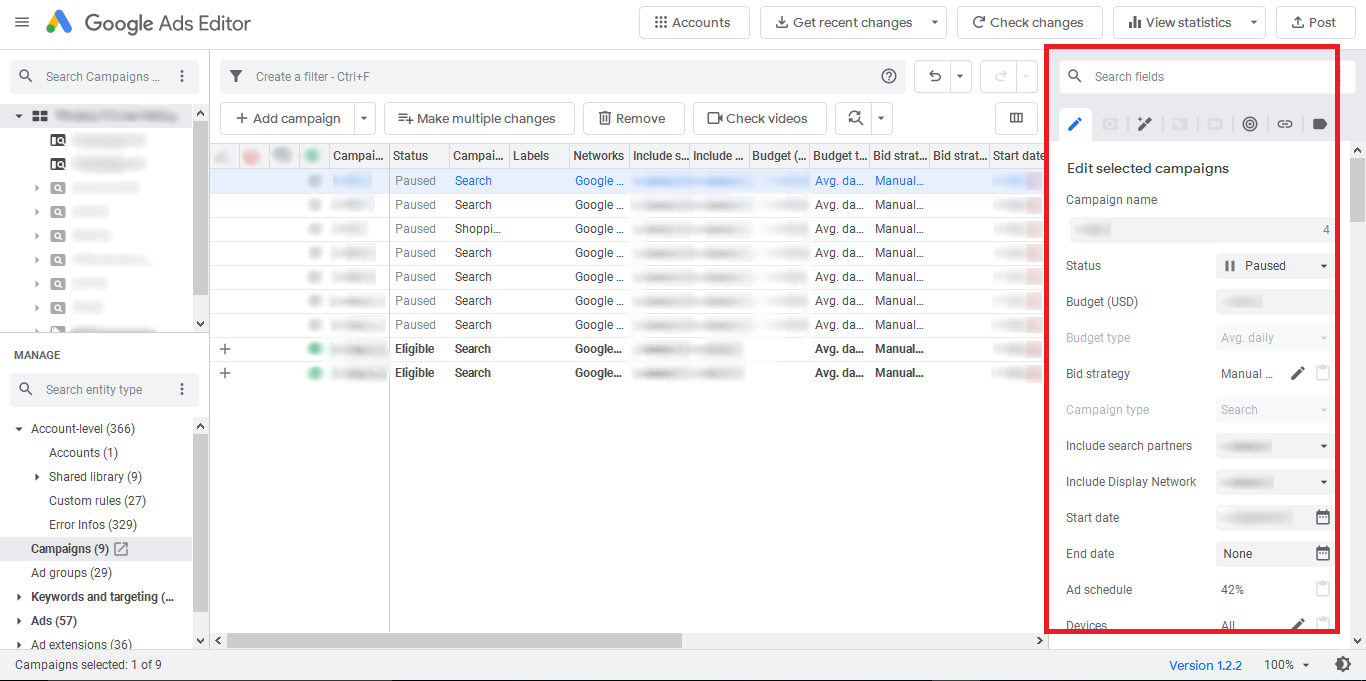Open the Undo history dropdown arrow

960,76
